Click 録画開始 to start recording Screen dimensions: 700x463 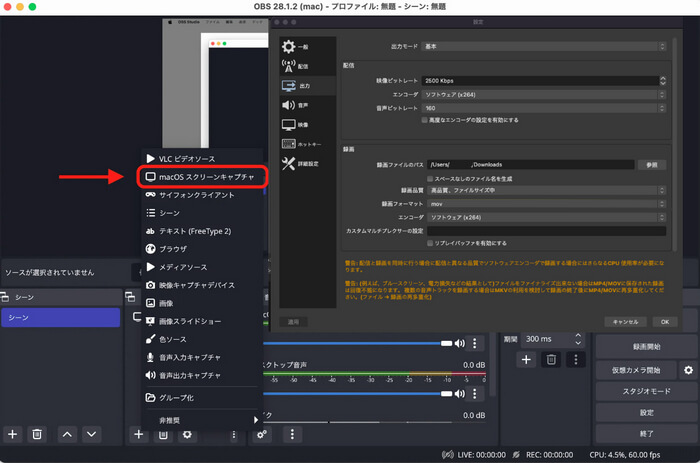(x=646, y=346)
